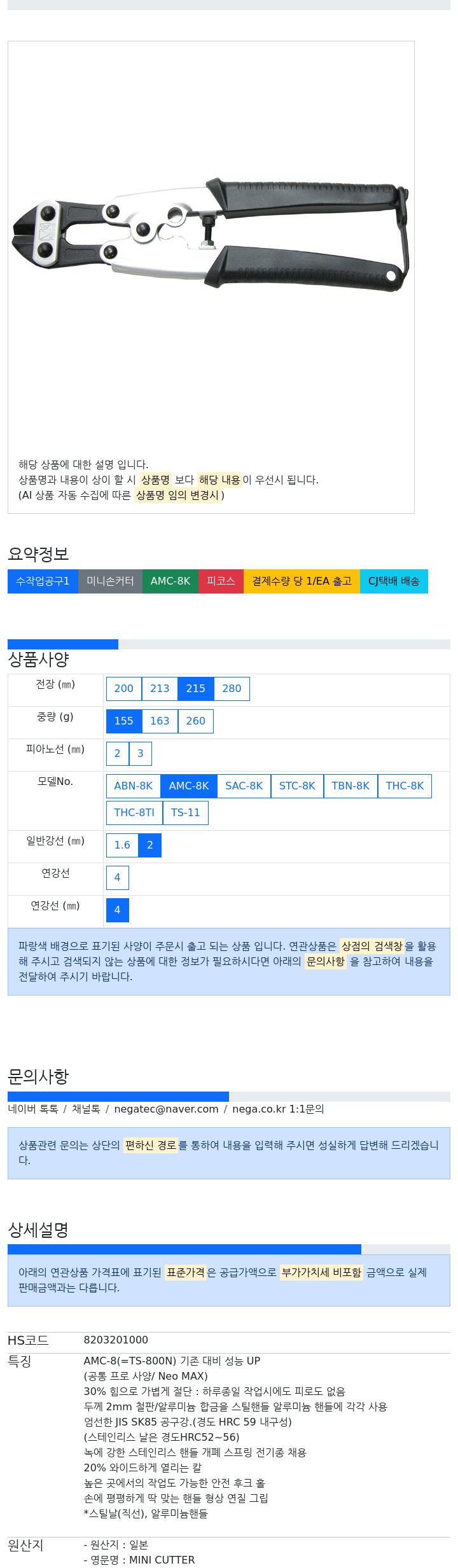Choose 200 for 전장 length
The width and height of the screenshot is (458, 1568).
(123, 689)
